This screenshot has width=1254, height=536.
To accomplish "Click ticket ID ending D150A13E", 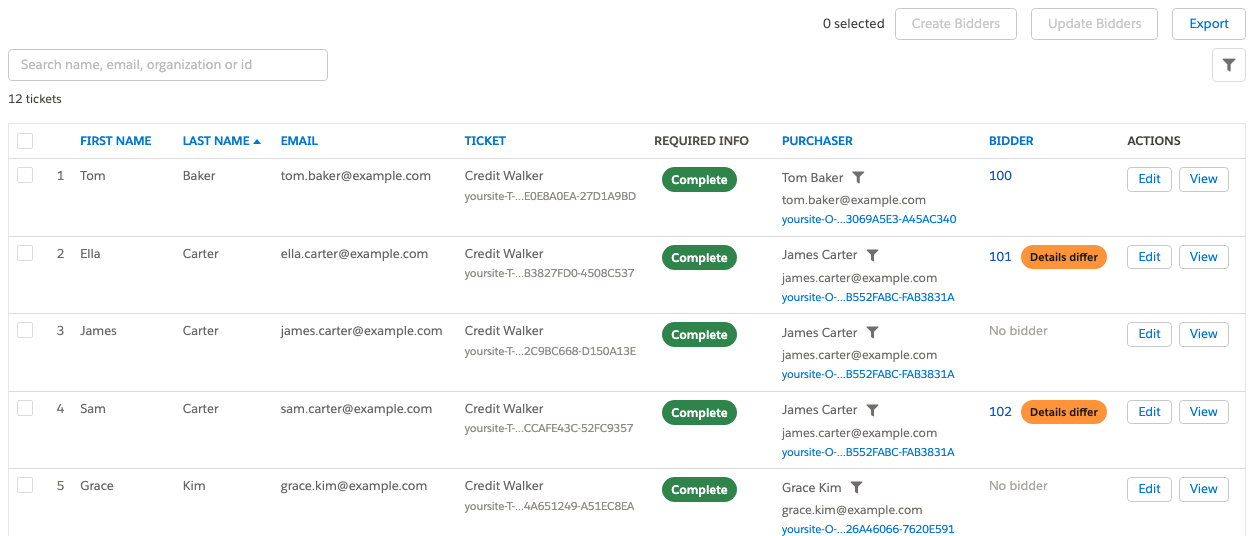I will [x=550, y=351].
